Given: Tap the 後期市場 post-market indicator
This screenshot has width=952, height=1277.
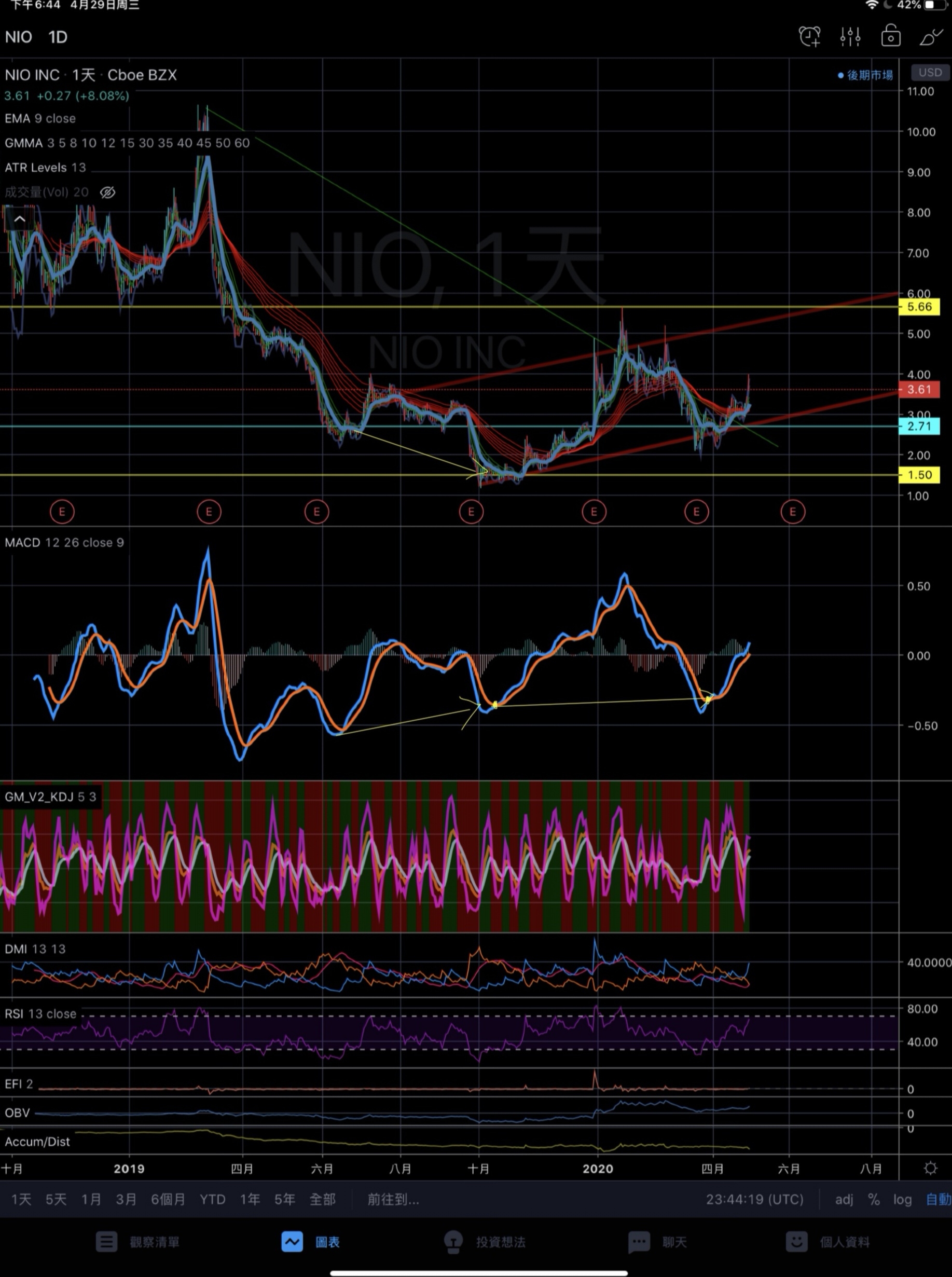Looking at the screenshot, I should (x=865, y=75).
